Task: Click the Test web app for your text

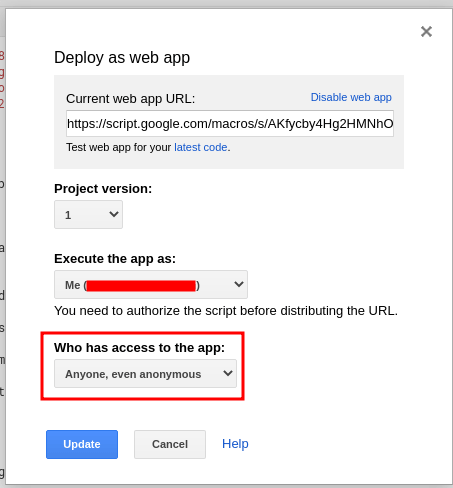Action: (x=119, y=147)
